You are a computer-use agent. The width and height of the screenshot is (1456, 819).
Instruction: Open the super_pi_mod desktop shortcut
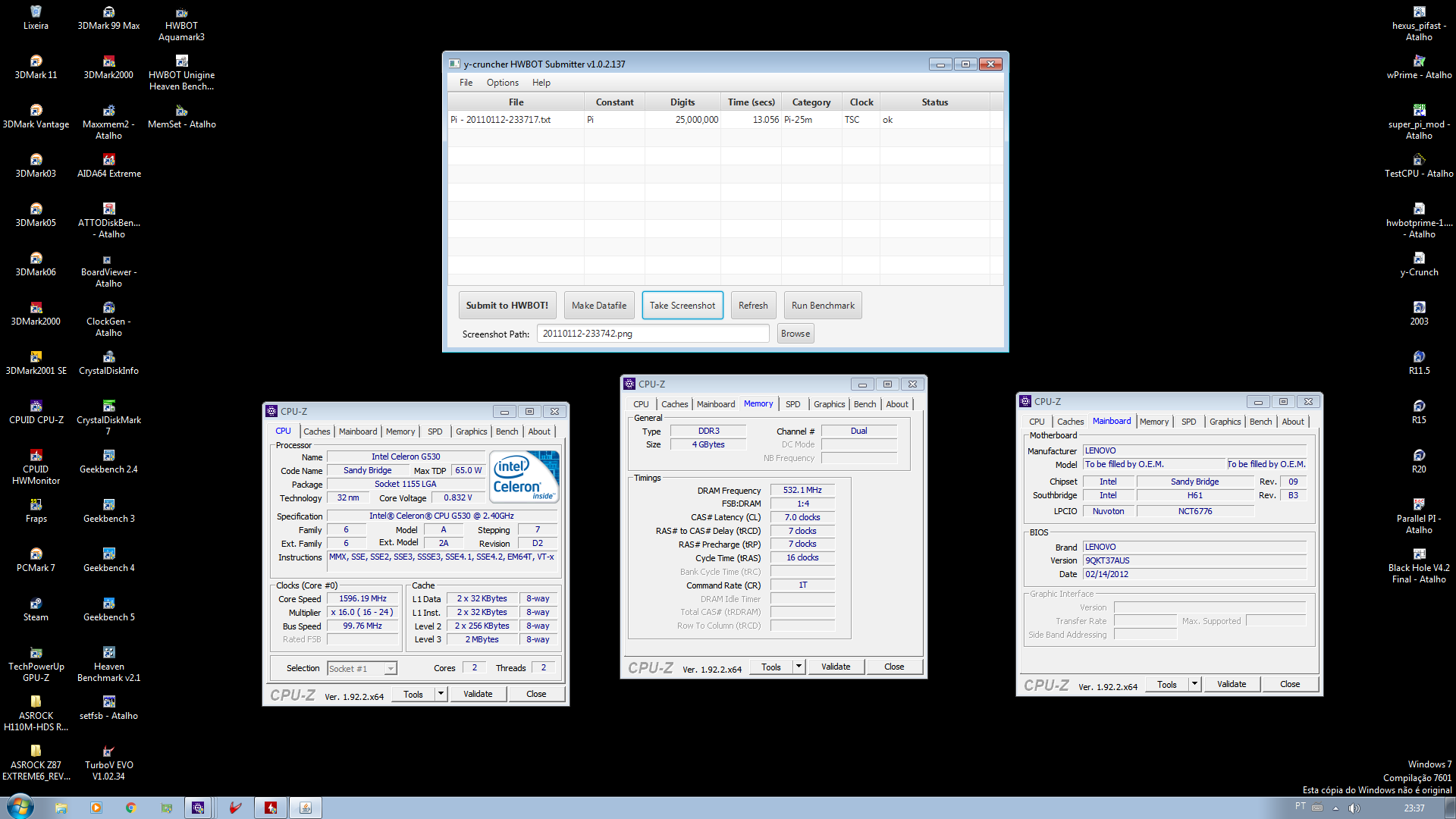pos(1419,122)
